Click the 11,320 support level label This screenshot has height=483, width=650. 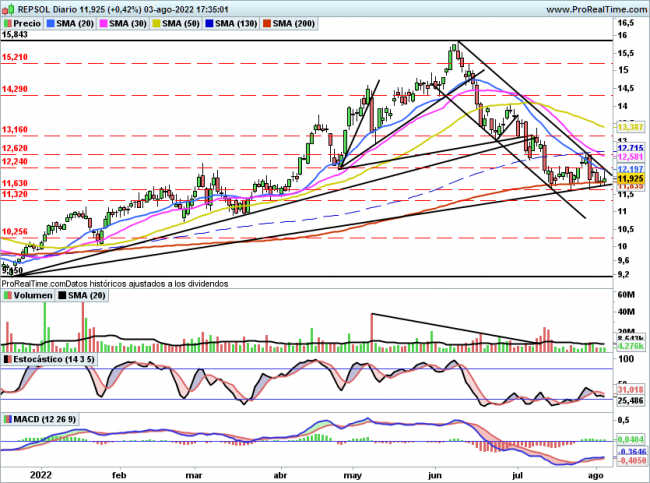tap(15, 194)
